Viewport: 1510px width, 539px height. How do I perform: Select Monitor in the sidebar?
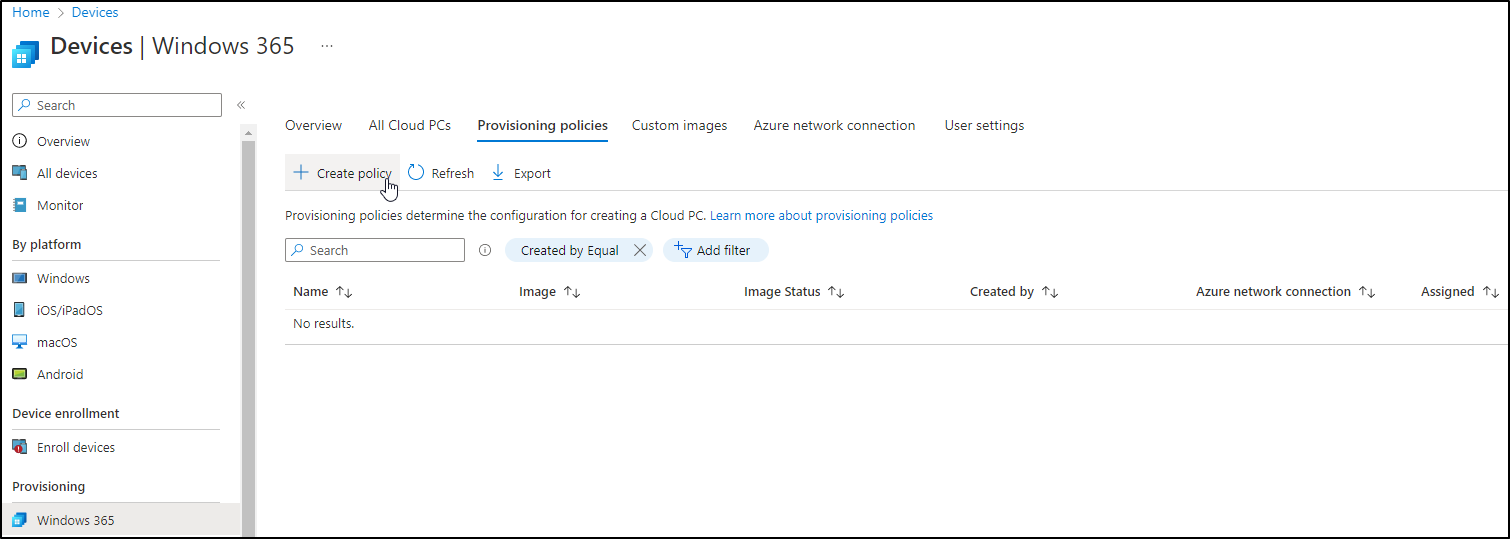coord(60,205)
